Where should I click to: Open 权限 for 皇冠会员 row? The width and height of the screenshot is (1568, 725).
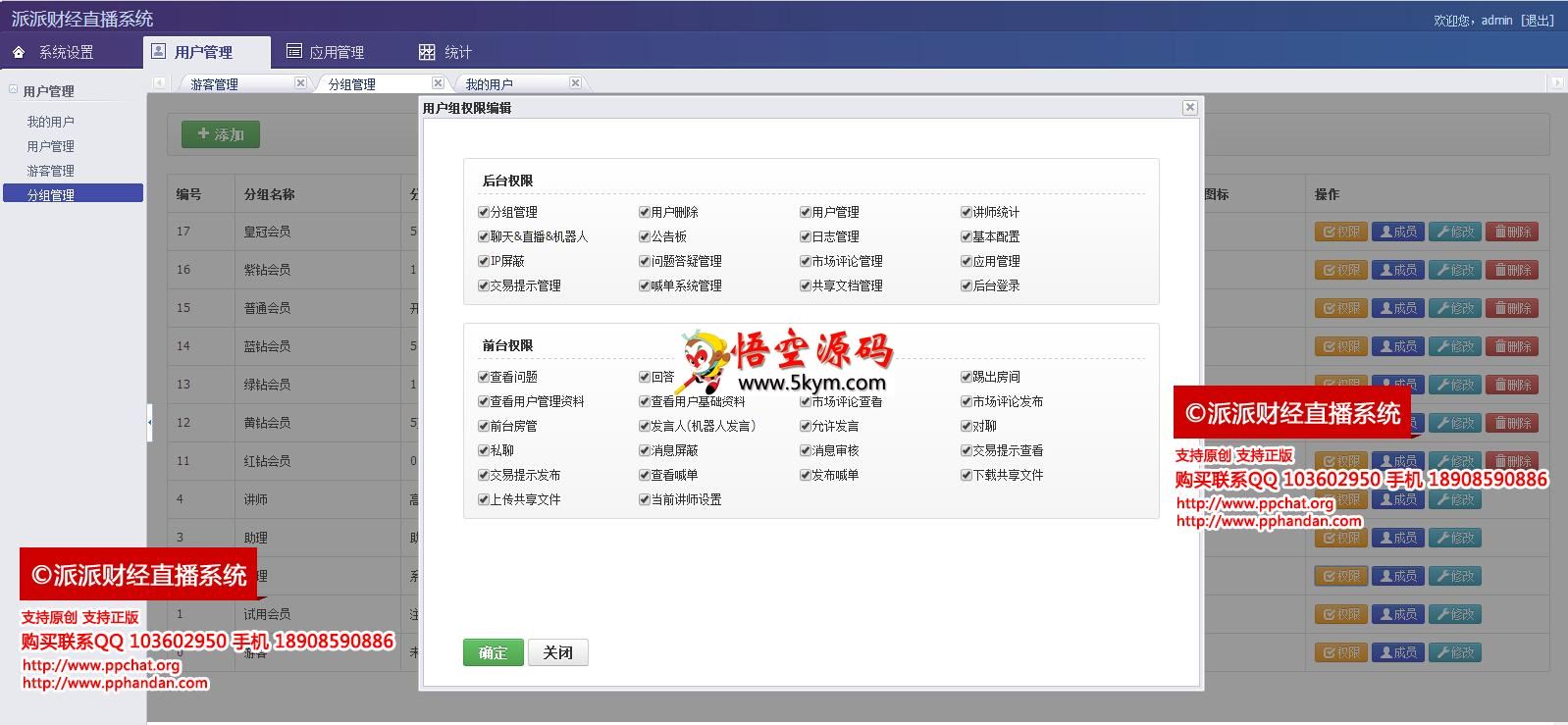(x=1340, y=232)
